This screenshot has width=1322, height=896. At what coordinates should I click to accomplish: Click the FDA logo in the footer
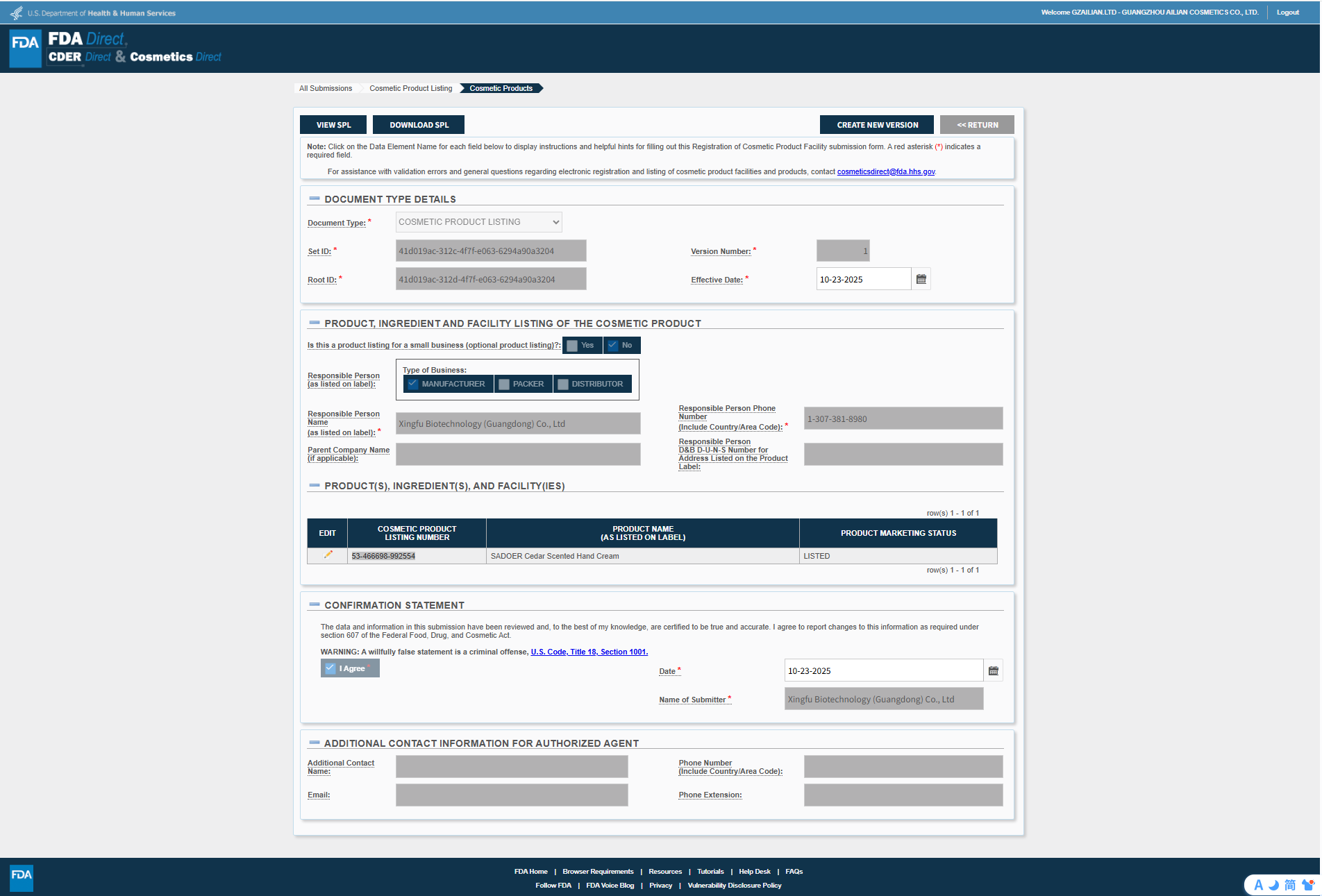[22, 877]
